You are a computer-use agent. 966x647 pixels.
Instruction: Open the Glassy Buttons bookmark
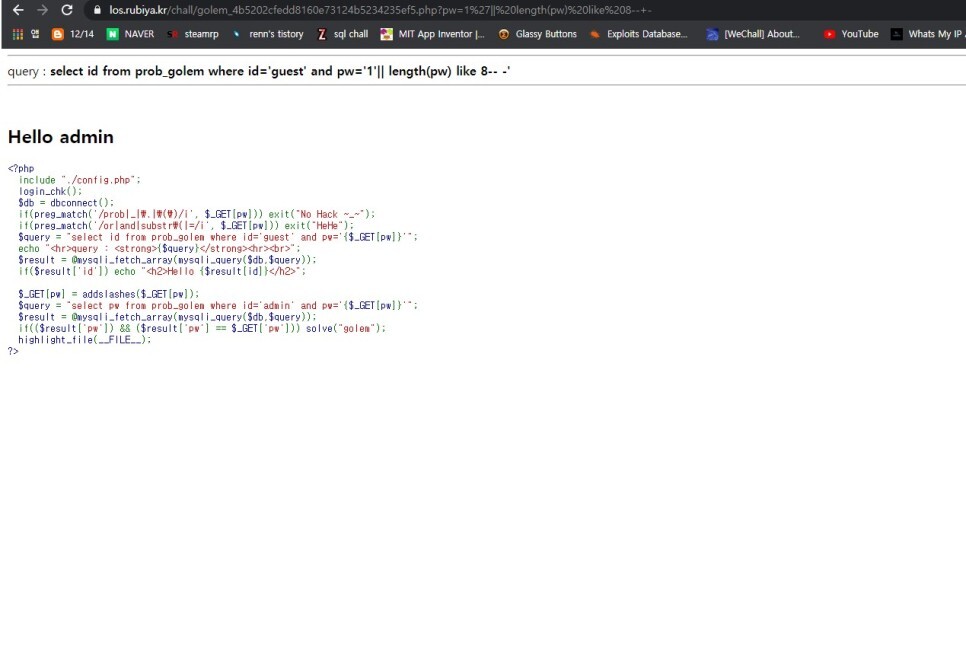(537, 34)
